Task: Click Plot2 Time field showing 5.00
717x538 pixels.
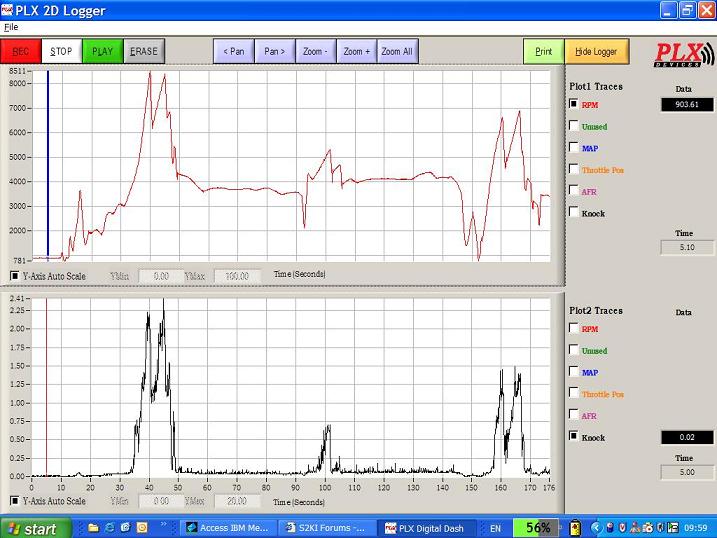Action: [x=687, y=472]
